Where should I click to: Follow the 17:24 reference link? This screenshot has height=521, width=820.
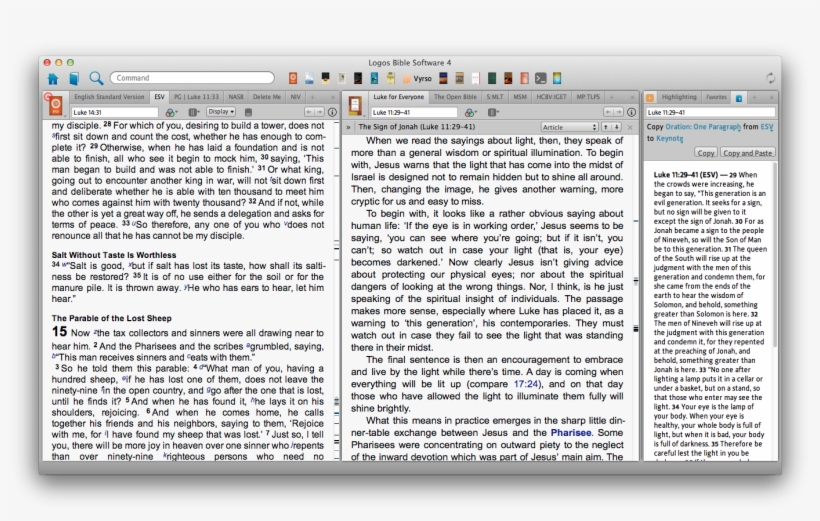click(526, 384)
